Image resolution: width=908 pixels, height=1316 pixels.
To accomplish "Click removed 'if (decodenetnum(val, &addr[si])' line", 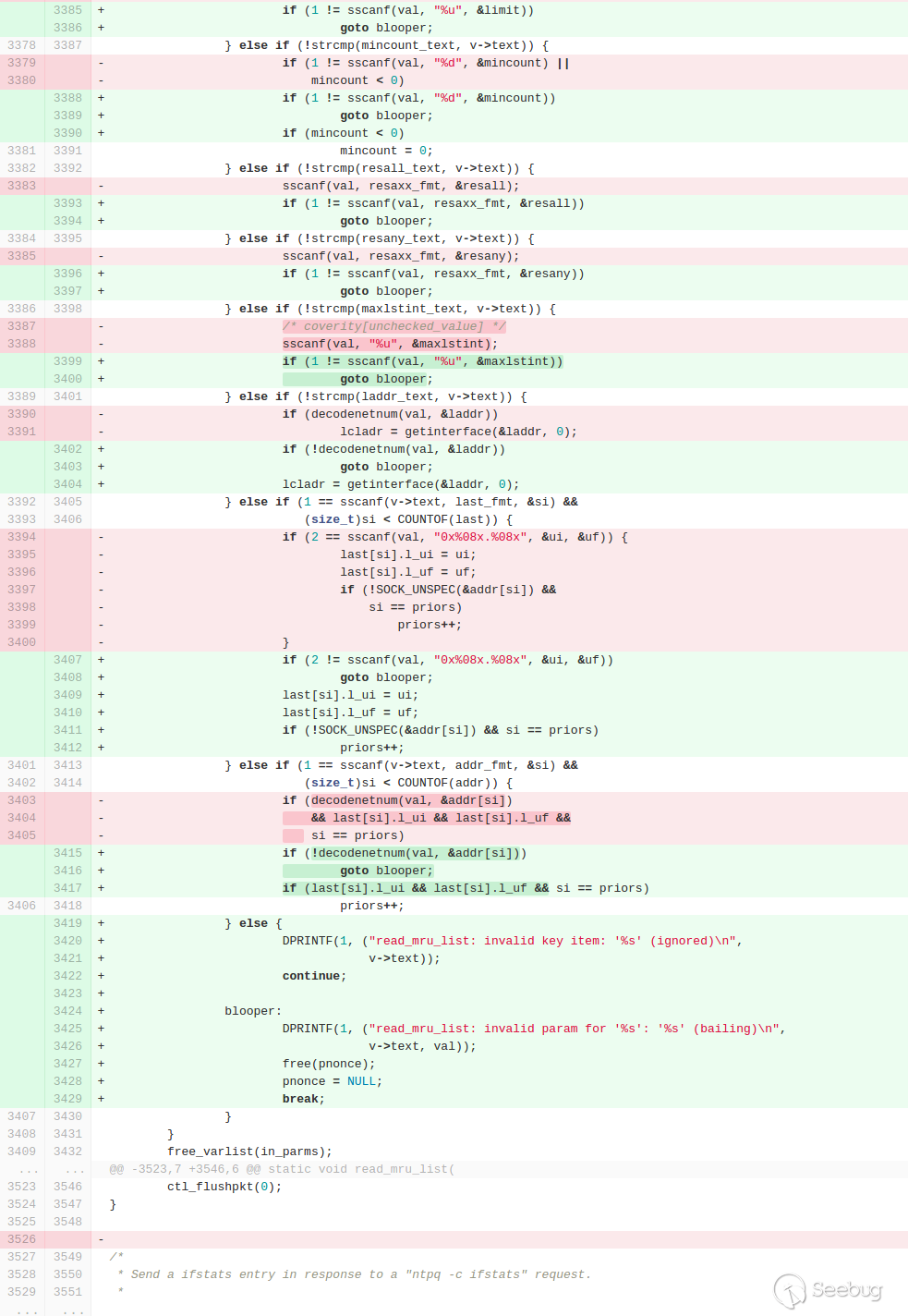I will tap(397, 800).
